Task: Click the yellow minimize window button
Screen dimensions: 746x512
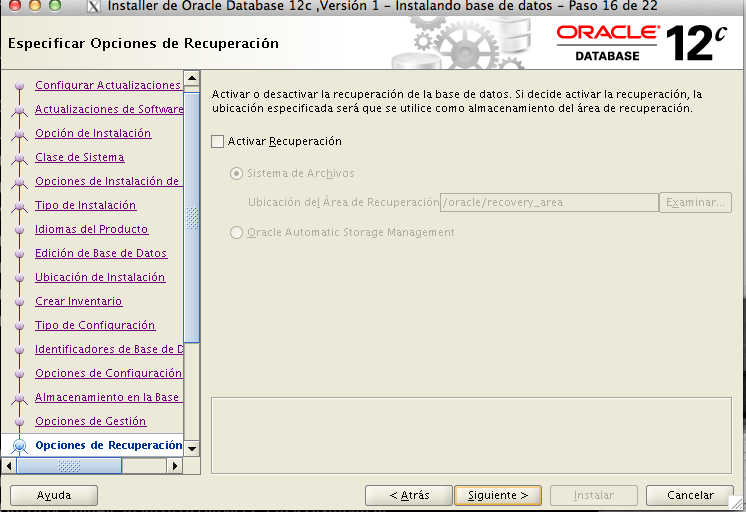Action: click(x=35, y=5)
